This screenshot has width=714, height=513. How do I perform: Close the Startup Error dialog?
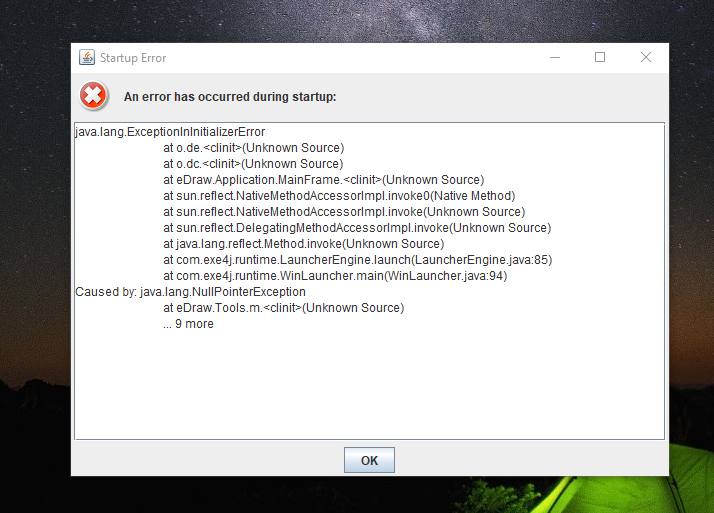coord(646,57)
